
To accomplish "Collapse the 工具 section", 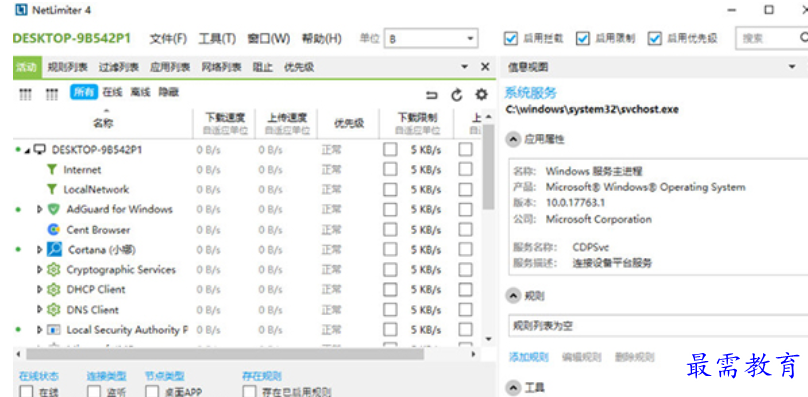I will (x=513, y=387).
